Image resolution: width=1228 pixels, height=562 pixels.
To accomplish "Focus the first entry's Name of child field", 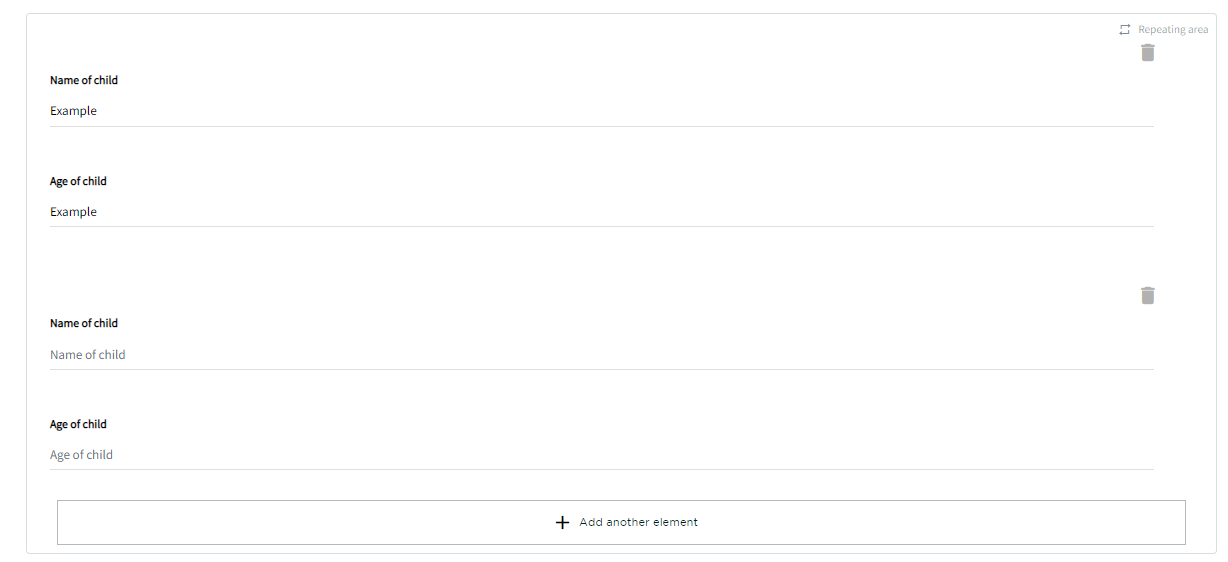I will click(x=600, y=111).
